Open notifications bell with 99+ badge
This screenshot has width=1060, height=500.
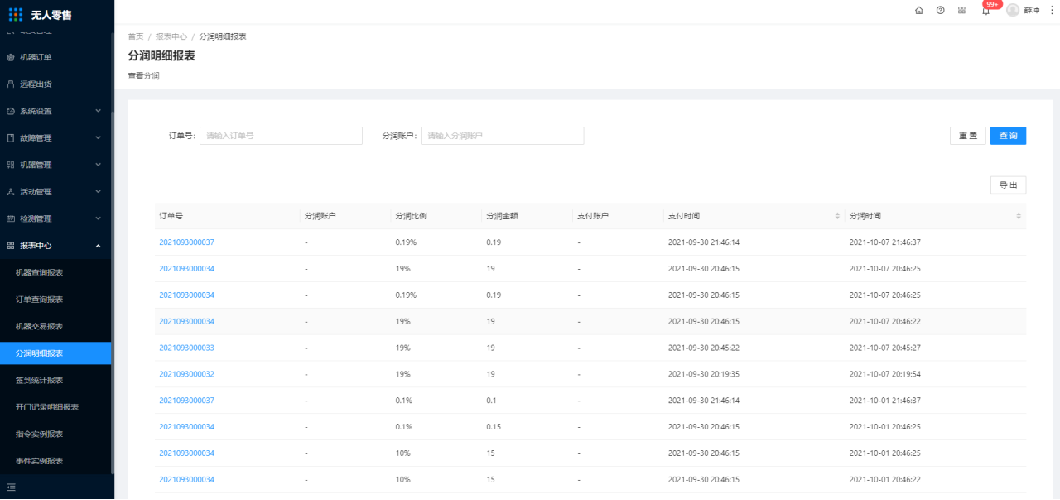(x=986, y=10)
